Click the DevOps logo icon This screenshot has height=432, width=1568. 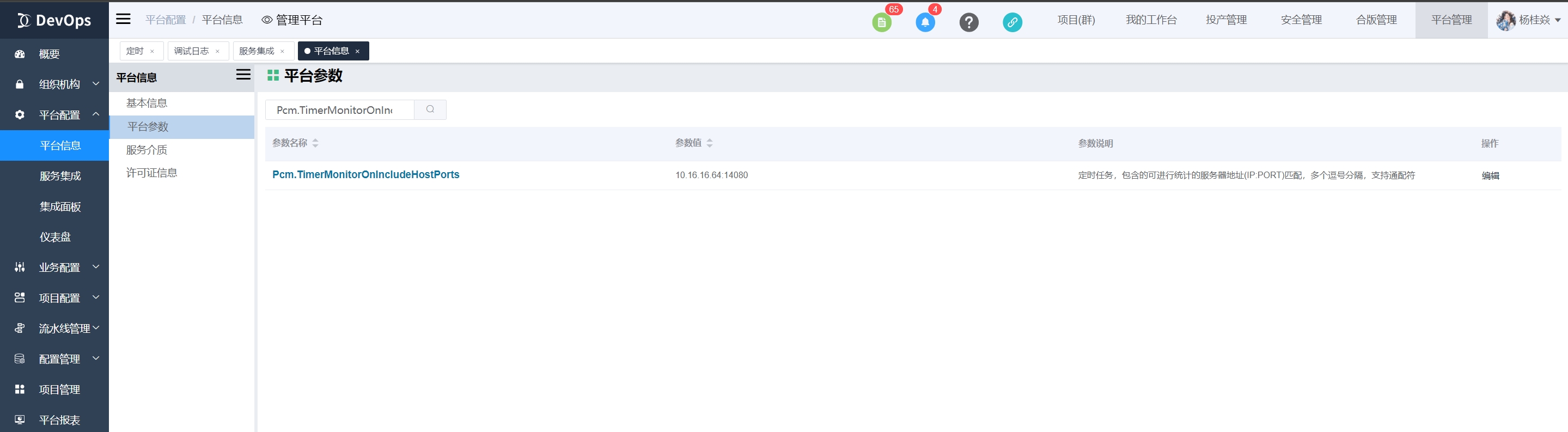24,21
